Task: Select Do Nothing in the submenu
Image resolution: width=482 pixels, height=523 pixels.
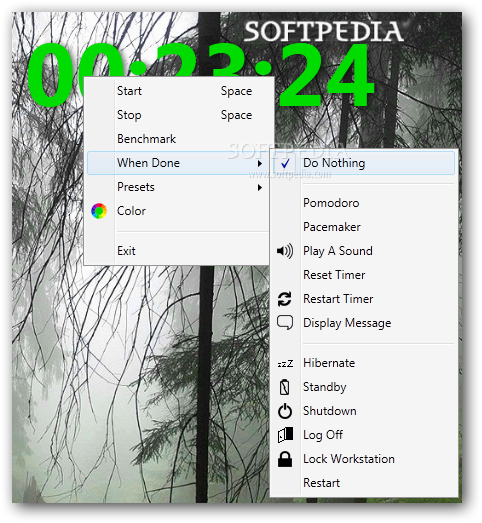Action: click(x=364, y=163)
